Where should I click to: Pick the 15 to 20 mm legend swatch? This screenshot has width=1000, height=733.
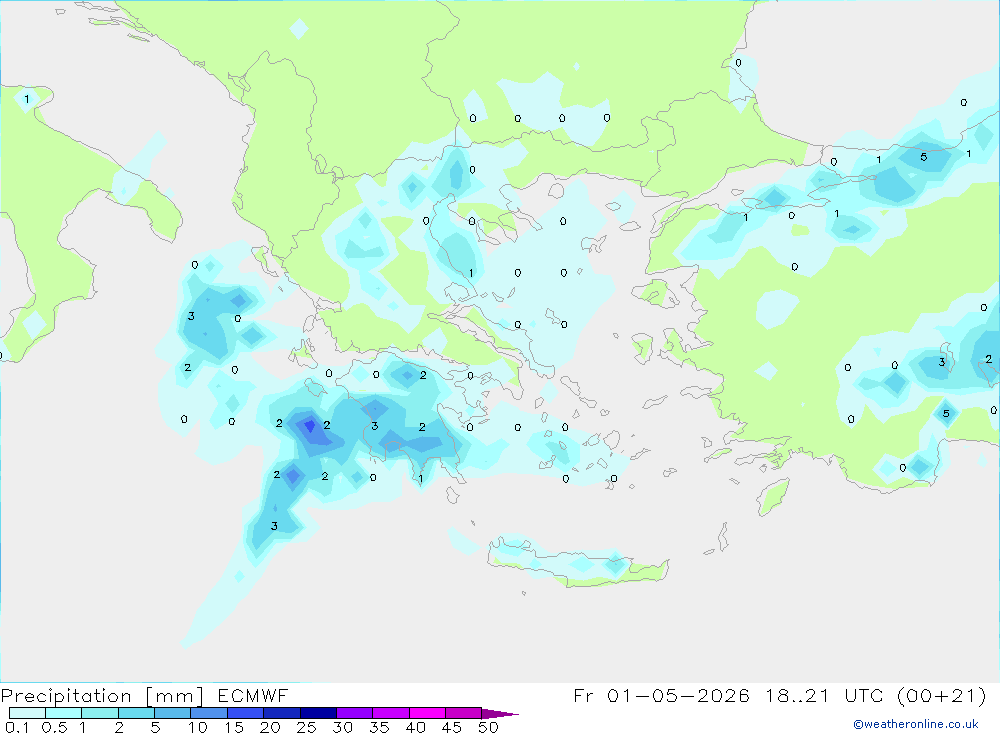pos(246,713)
